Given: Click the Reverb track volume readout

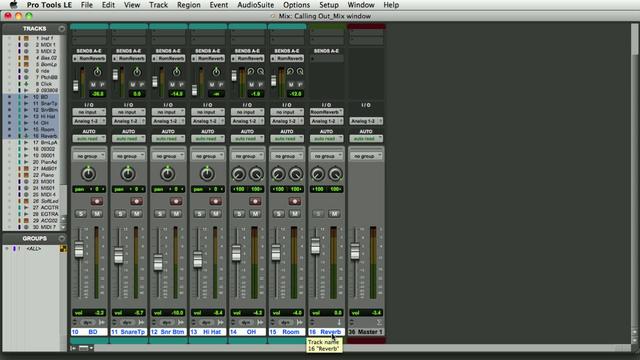Looking at the screenshot, I should 327,313.
